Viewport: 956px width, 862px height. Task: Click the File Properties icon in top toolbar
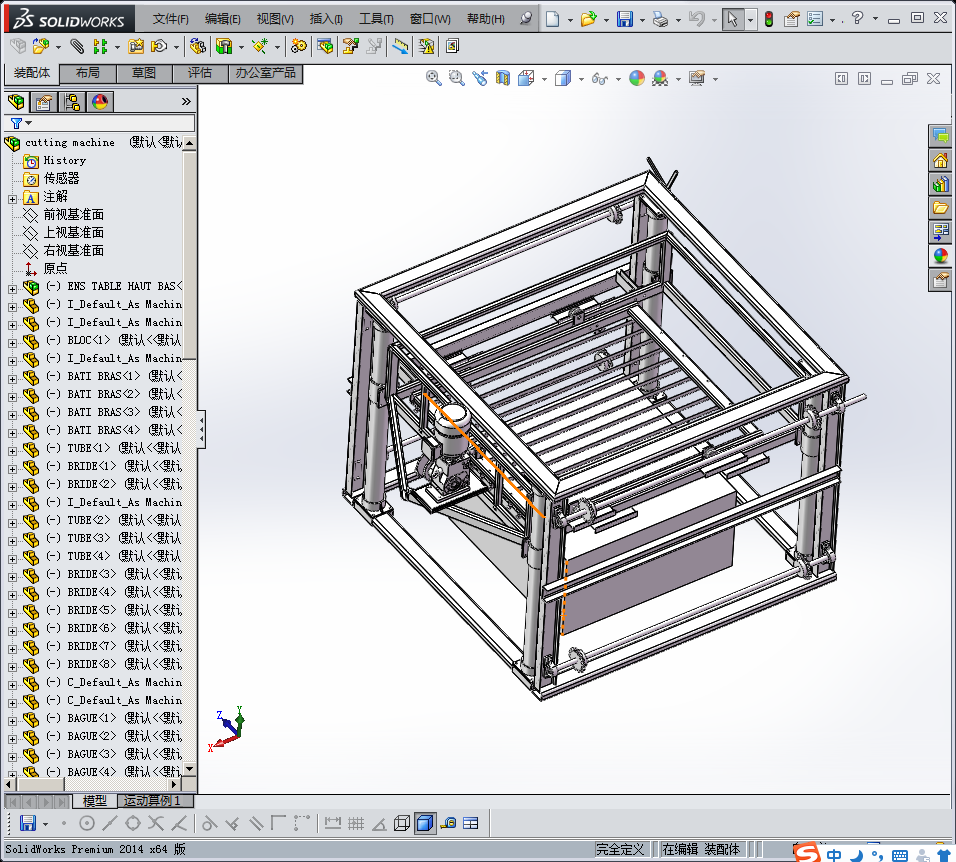[x=791, y=19]
